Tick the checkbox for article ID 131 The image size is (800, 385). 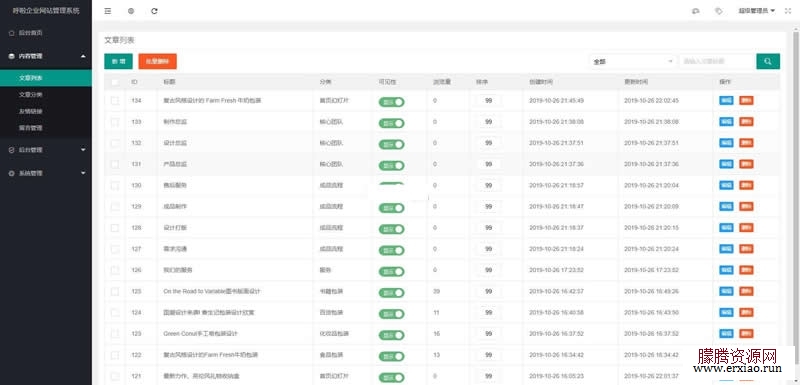coord(115,164)
